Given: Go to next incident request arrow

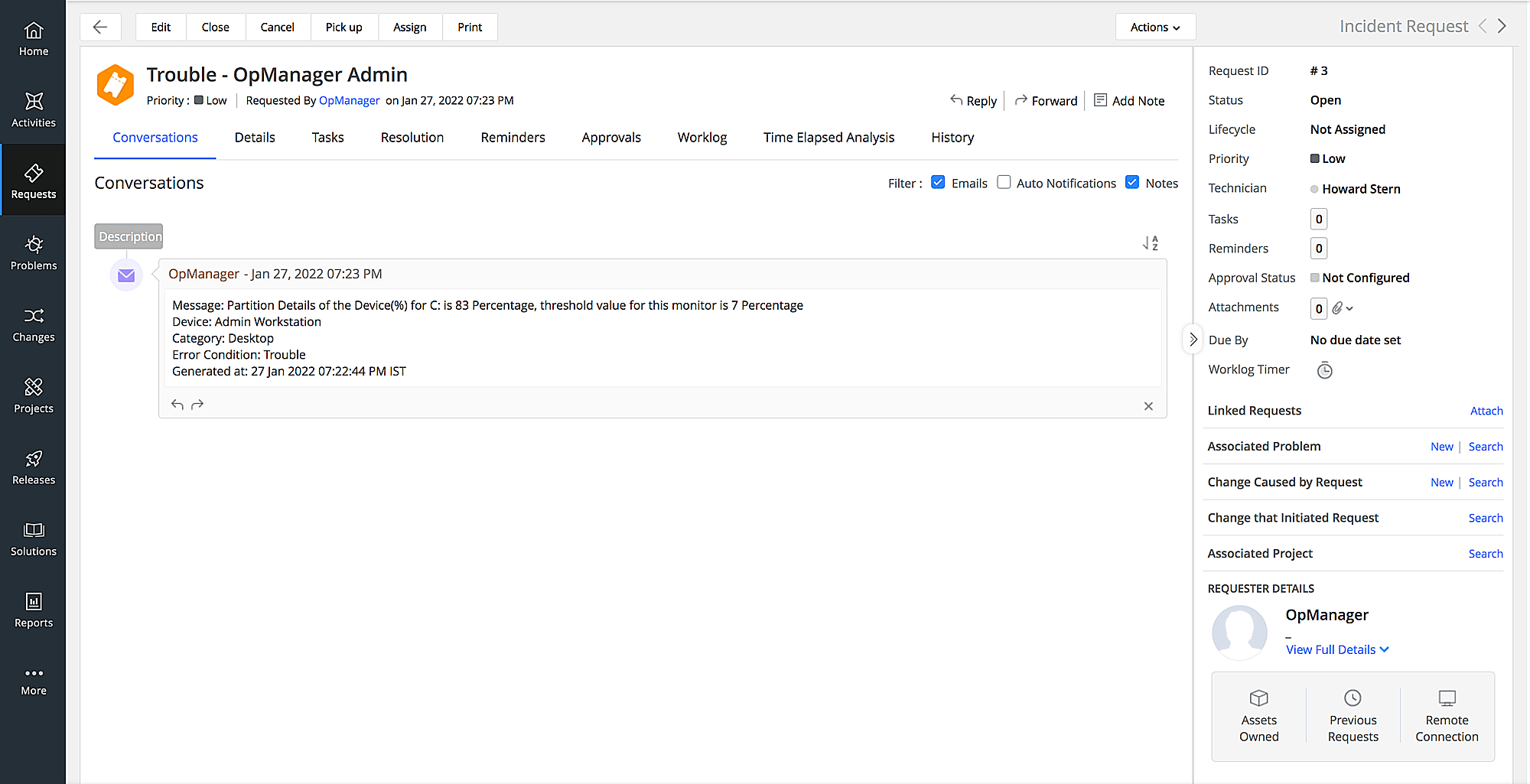Looking at the screenshot, I should point(1502,26).
